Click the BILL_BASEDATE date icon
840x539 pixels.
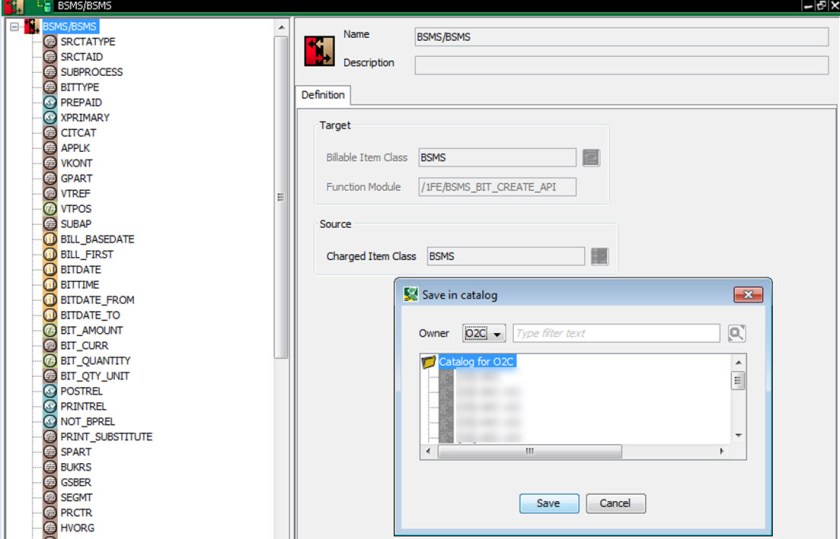point(50,239)
